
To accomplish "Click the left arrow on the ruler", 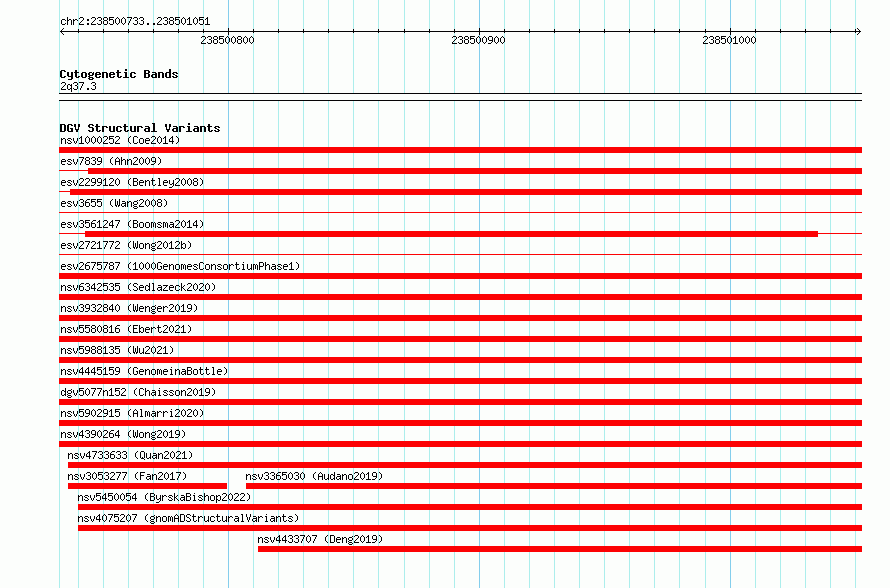I will pos(62,32).
